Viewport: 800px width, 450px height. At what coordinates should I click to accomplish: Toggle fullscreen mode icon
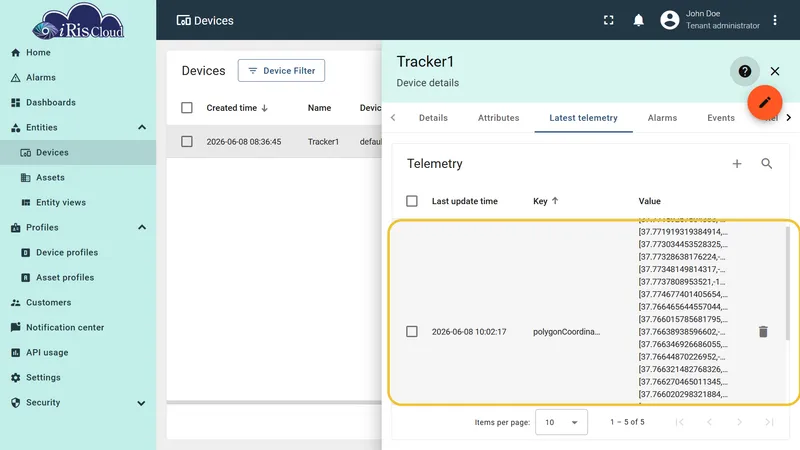pos(609,20)
